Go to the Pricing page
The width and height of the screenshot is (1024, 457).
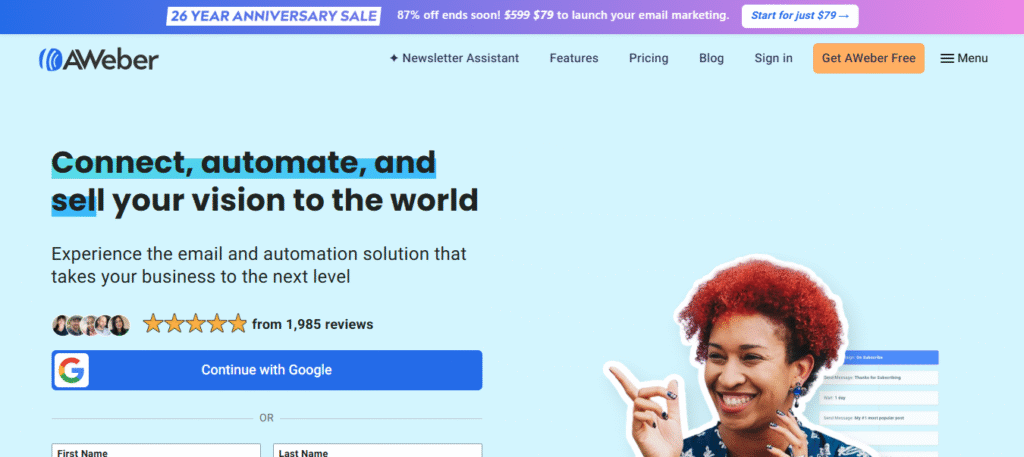648,58
